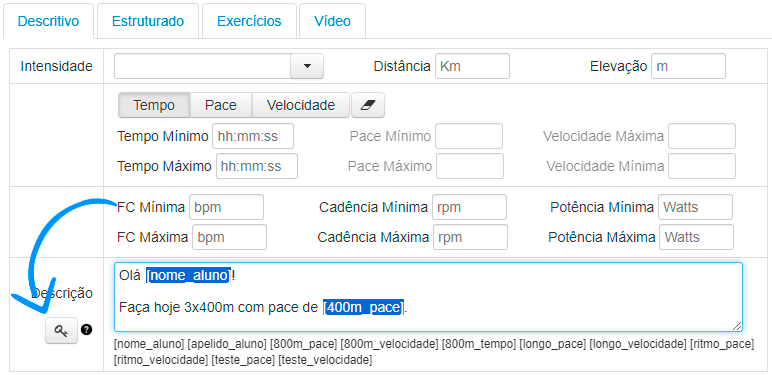772x375 pixels.
Task: Click the Descritivo tab
Action: click(48, 21)
